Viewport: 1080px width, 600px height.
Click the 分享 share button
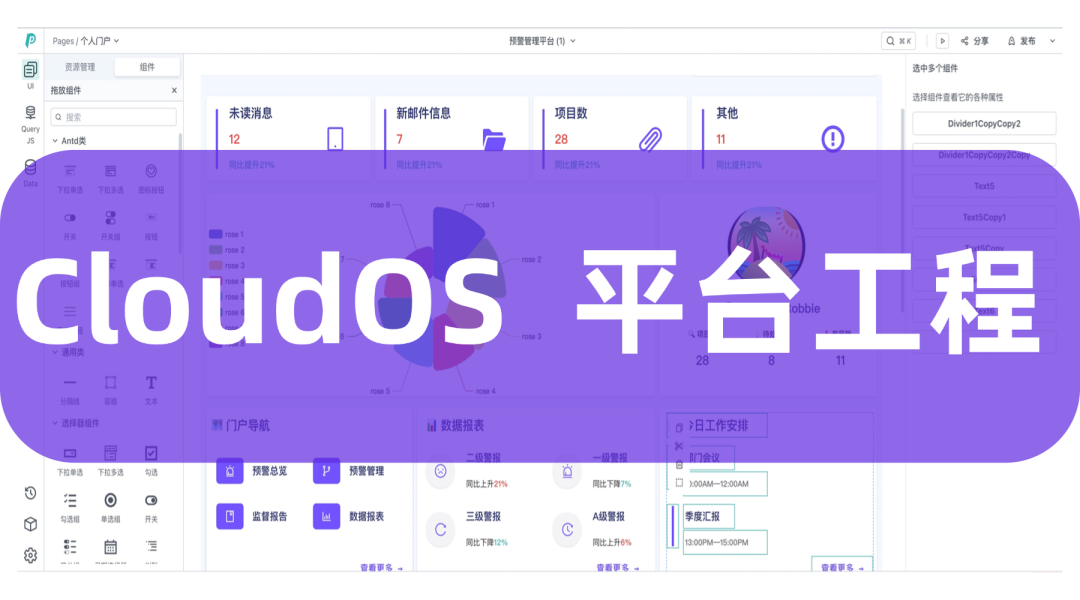(x=975, y=41)
